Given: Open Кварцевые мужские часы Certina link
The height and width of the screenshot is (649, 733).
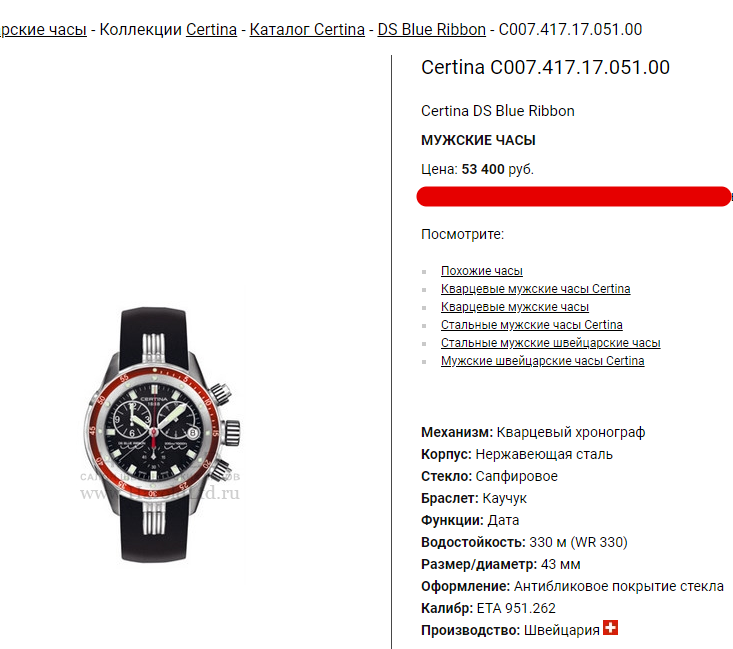Looking at the screenshot, I should [535, 289].
